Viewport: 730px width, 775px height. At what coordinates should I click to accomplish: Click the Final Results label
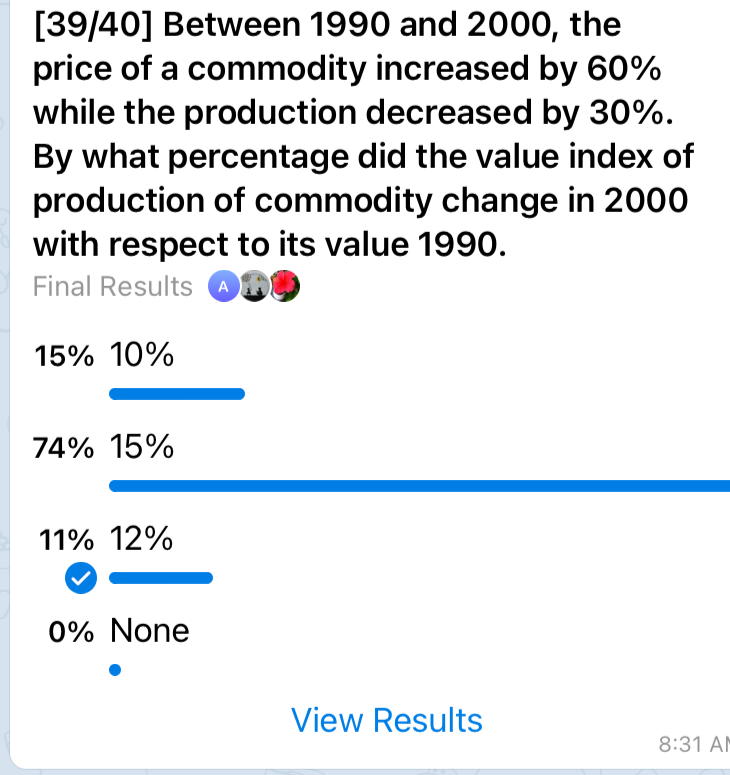pyautogui.click(x=112, y=287)
